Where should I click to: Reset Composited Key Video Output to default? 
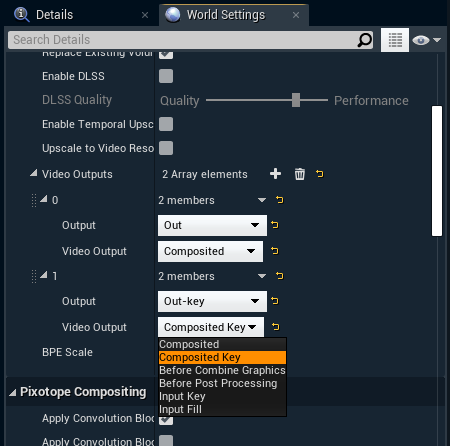click(x=275, y=327)
